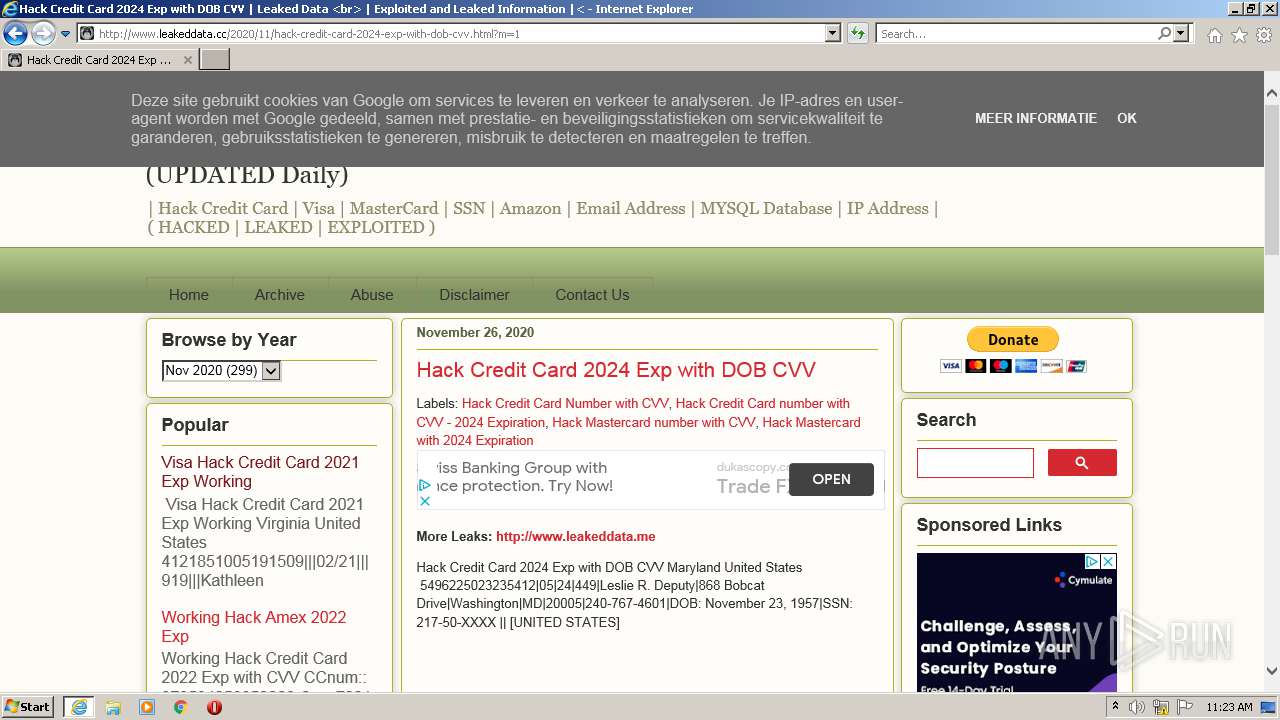The image size is (1280, 720).
Task: Open the browser Home icon
Action: click(1214, 35)
